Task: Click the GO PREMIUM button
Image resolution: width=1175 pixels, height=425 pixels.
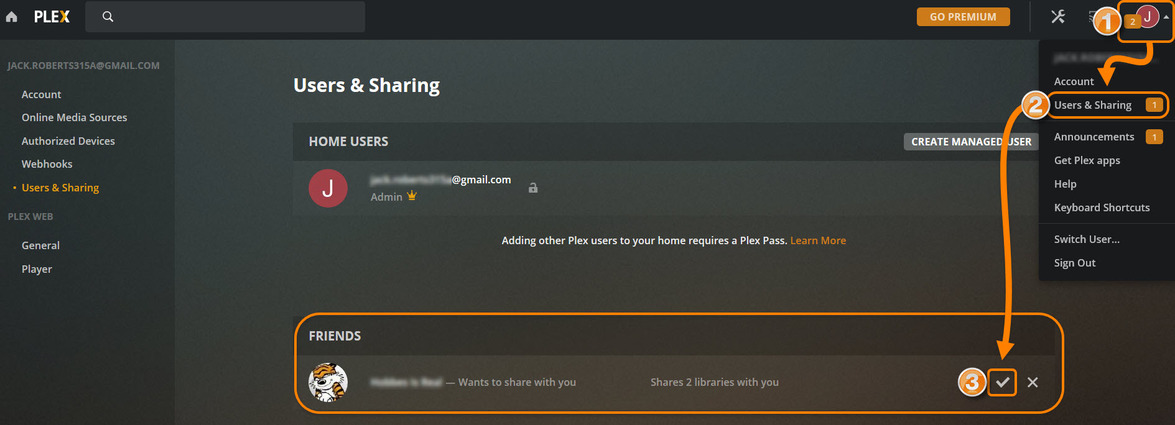Action: 963,16
